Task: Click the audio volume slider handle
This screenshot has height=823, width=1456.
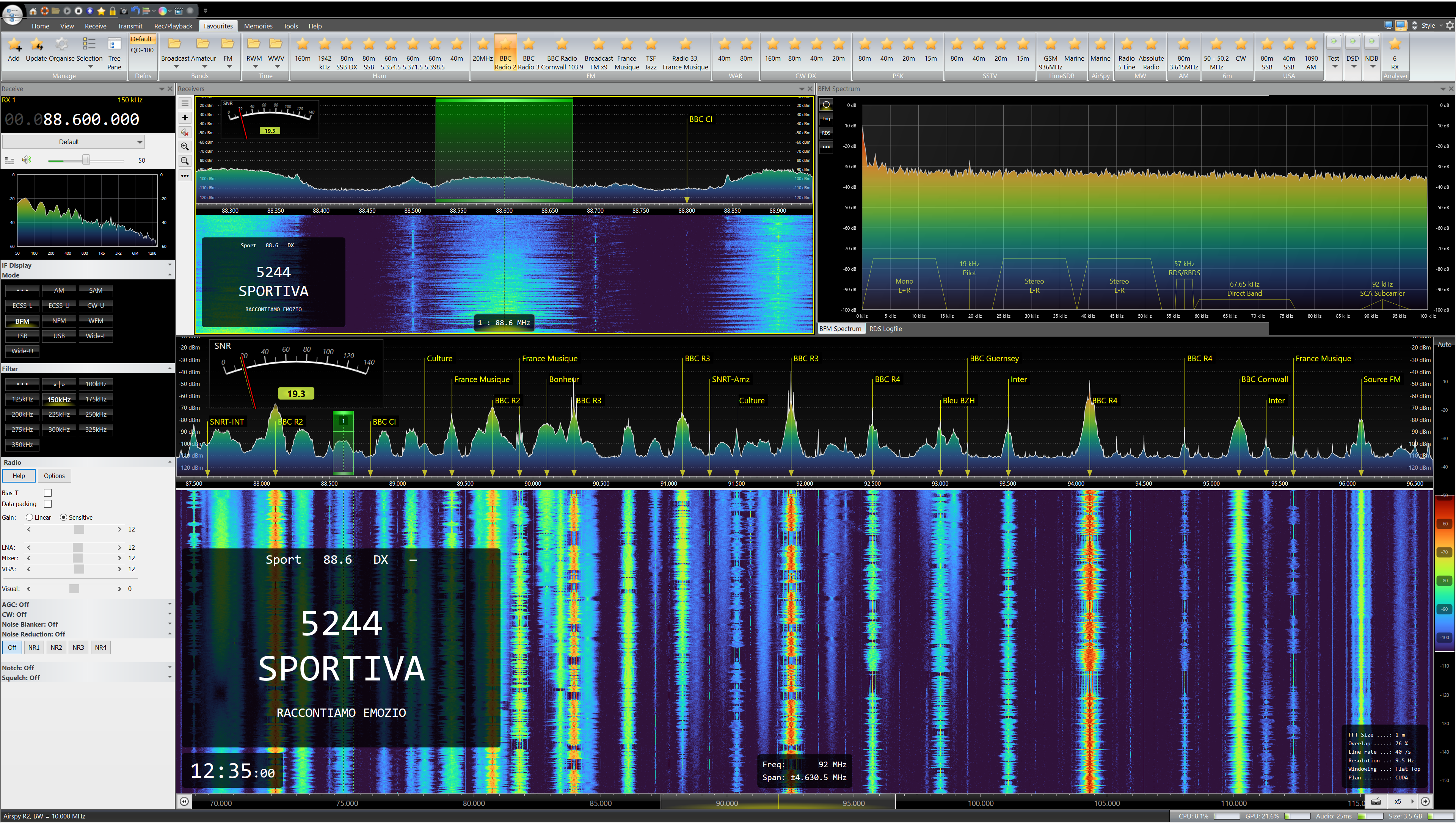Action: (86, 160)
